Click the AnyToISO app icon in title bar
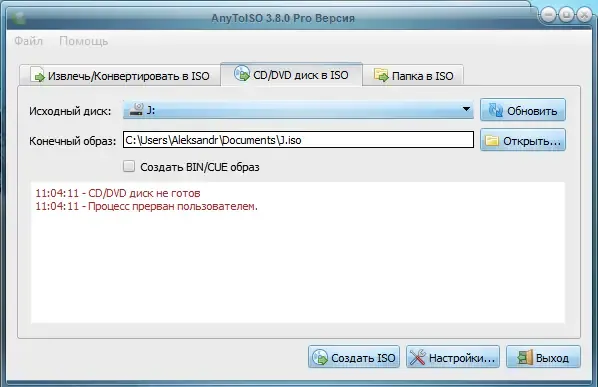This screenshot has height=387, width=598. pos(18,18)
